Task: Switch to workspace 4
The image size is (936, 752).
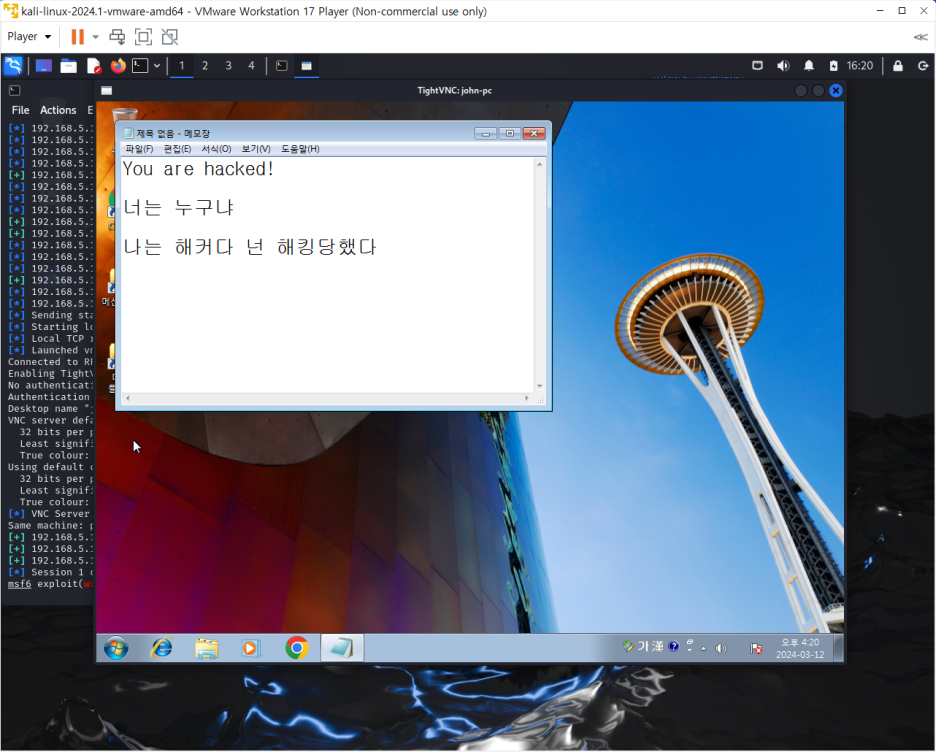Action: tap(251, 66)
